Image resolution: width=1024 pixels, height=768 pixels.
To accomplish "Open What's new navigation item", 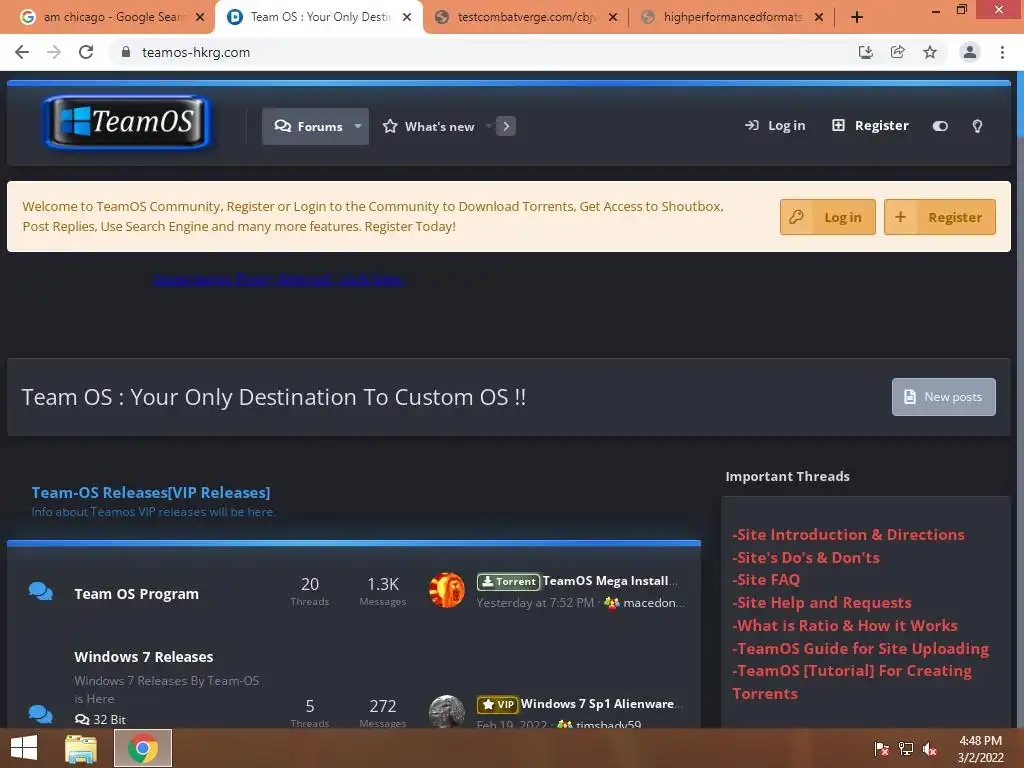I will (x=428, y=126).
